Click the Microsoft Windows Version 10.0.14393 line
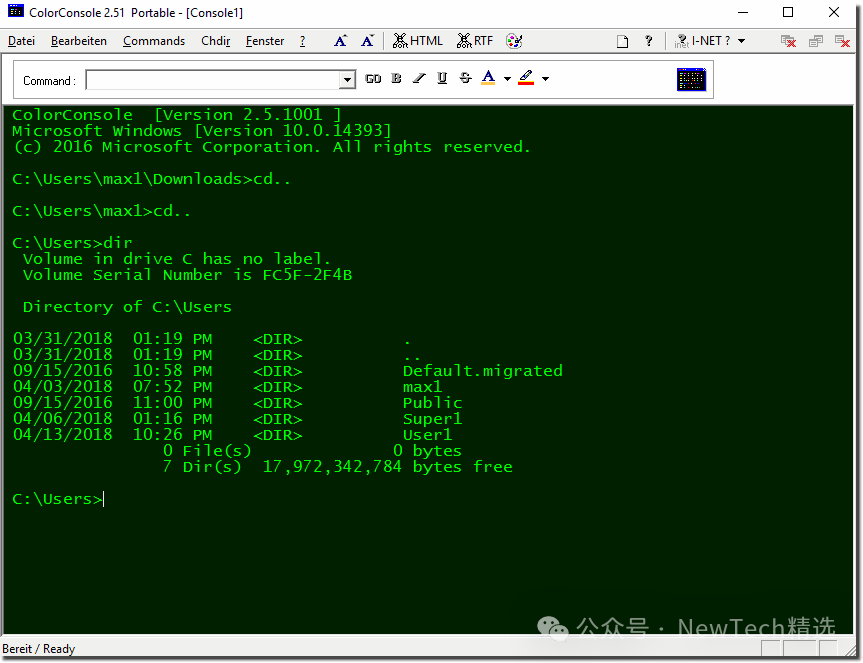This screenshot has height=663, width=863. click(202, 131)
